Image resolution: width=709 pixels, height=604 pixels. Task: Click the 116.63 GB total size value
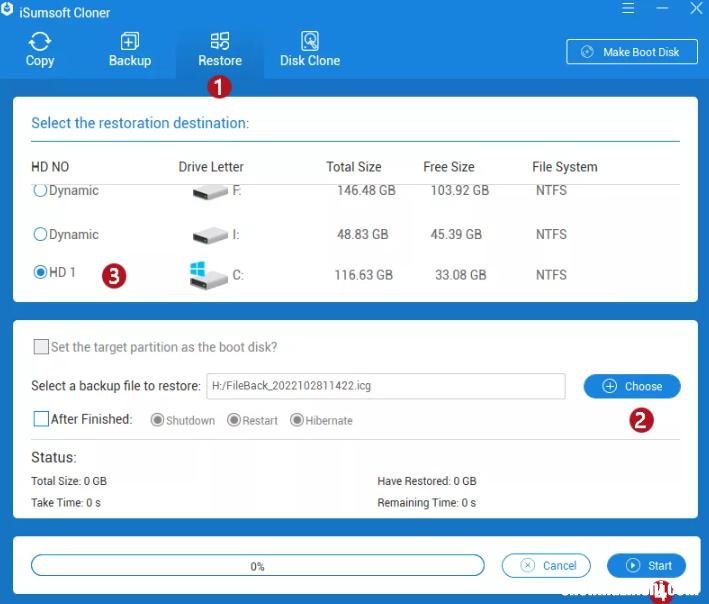364,275
